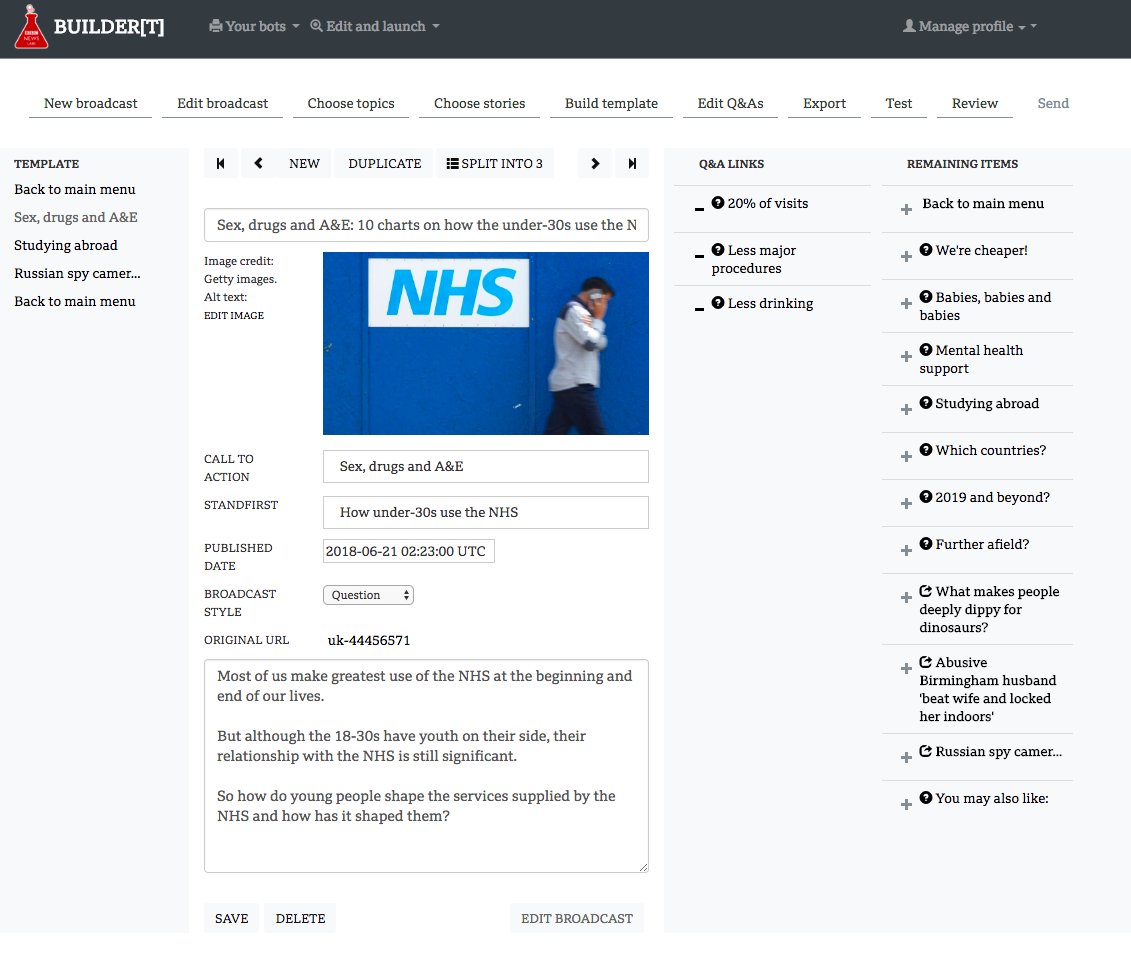
Task: Add 'Further afield?' with plus icon
Action: click(x=906, y=550)
